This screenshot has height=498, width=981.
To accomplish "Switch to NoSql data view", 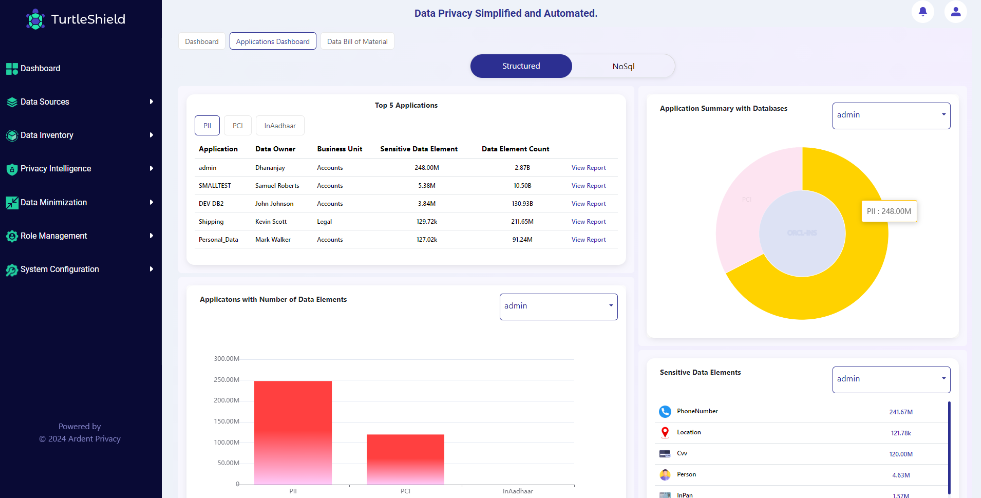I will tap(624, 66).
